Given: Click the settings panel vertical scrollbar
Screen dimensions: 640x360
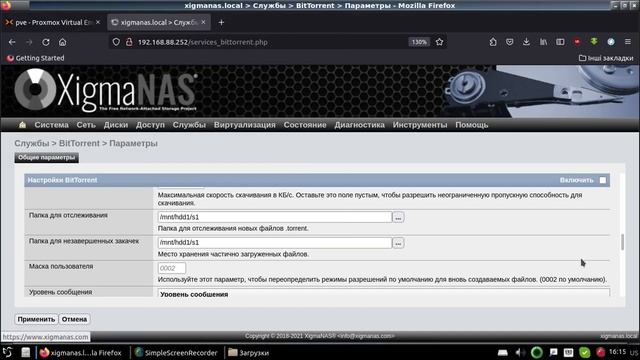Looking at the screenshot, I should (x=622, y=242).
